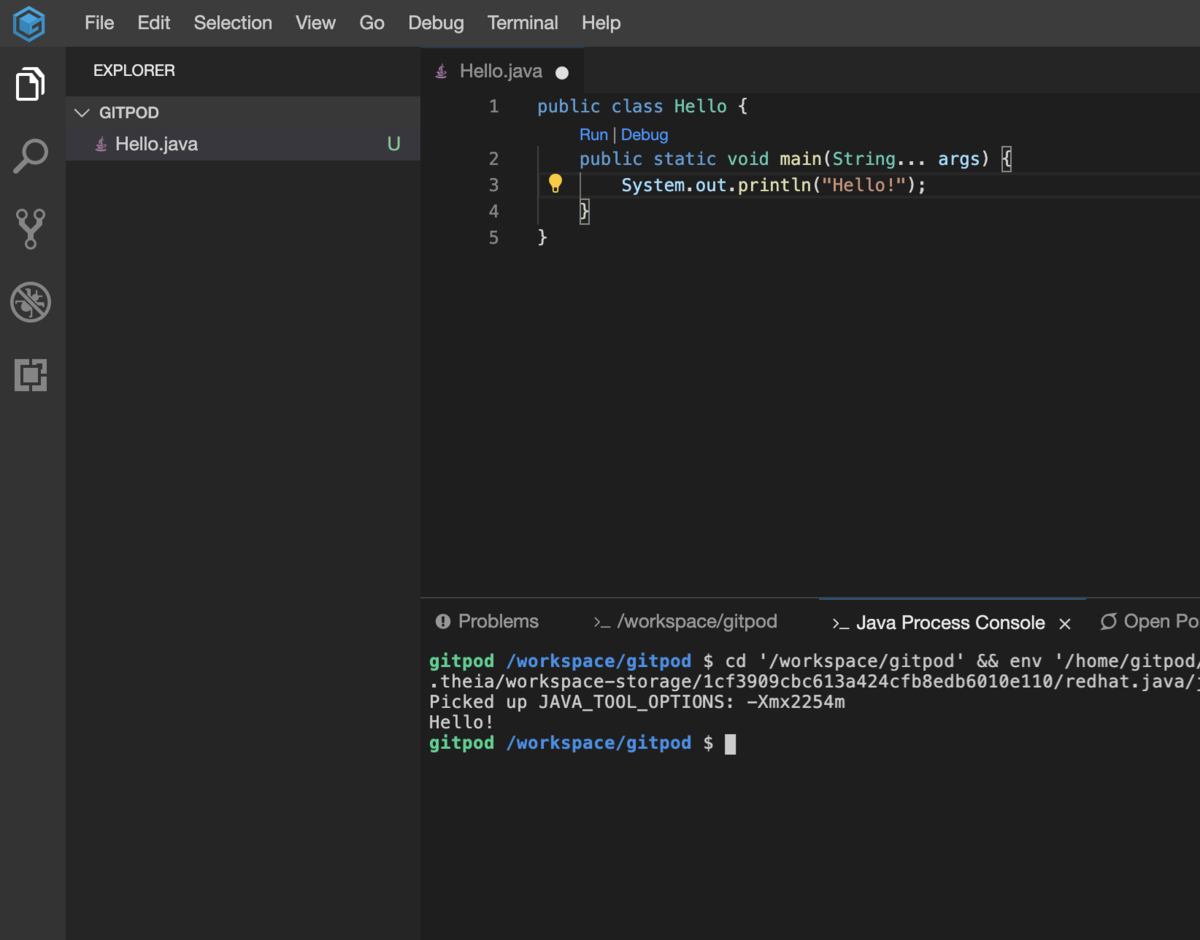
Task: Click the main method name
Action: (x=800, y=159)
